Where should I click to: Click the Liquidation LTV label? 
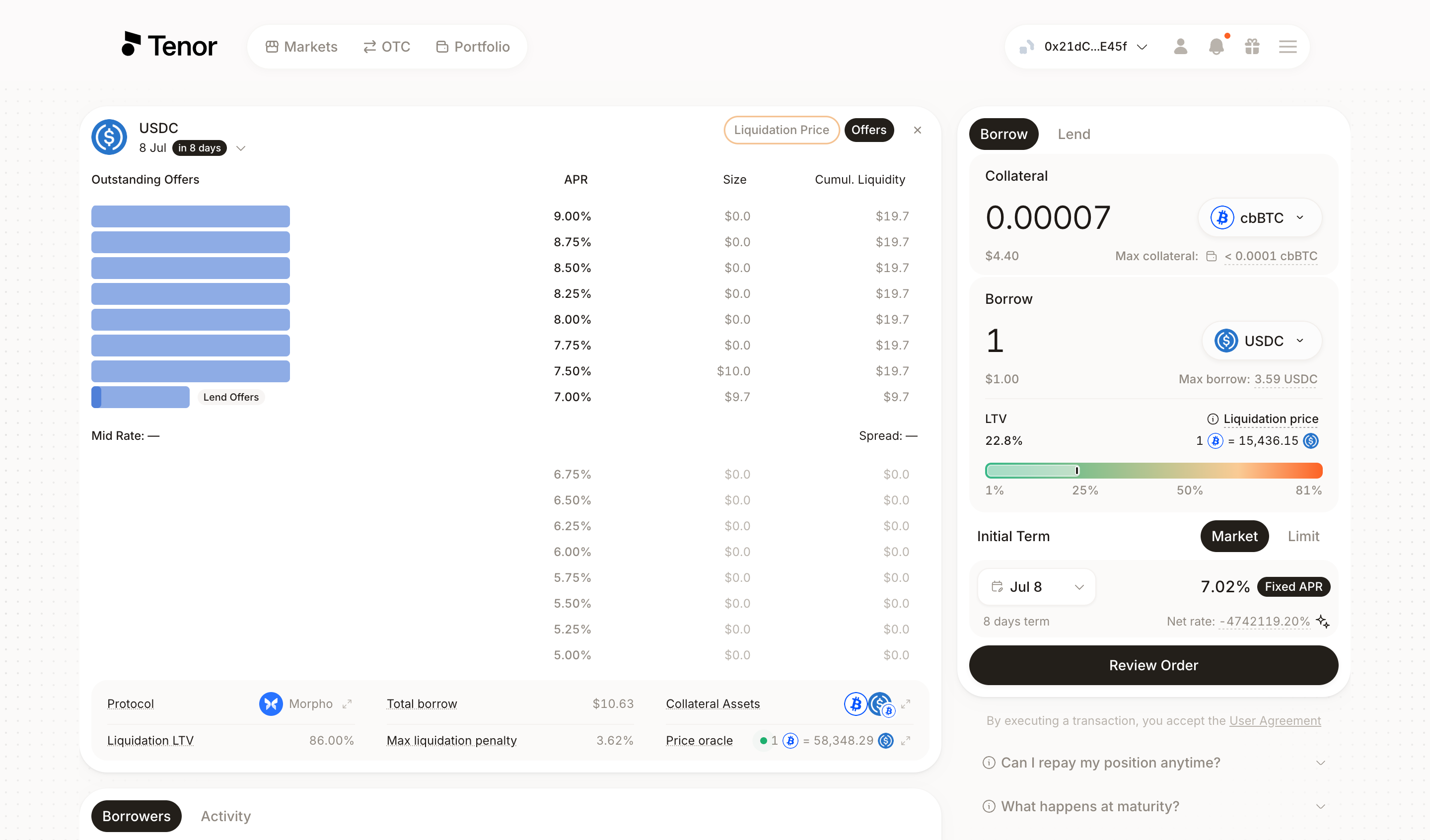click(150, 740)
